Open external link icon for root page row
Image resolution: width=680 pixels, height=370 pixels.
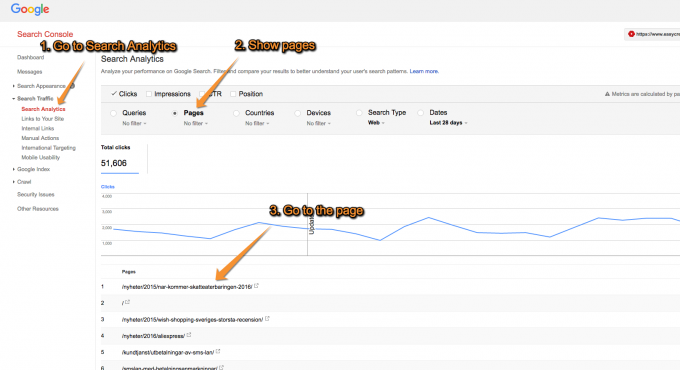[128, 302]
